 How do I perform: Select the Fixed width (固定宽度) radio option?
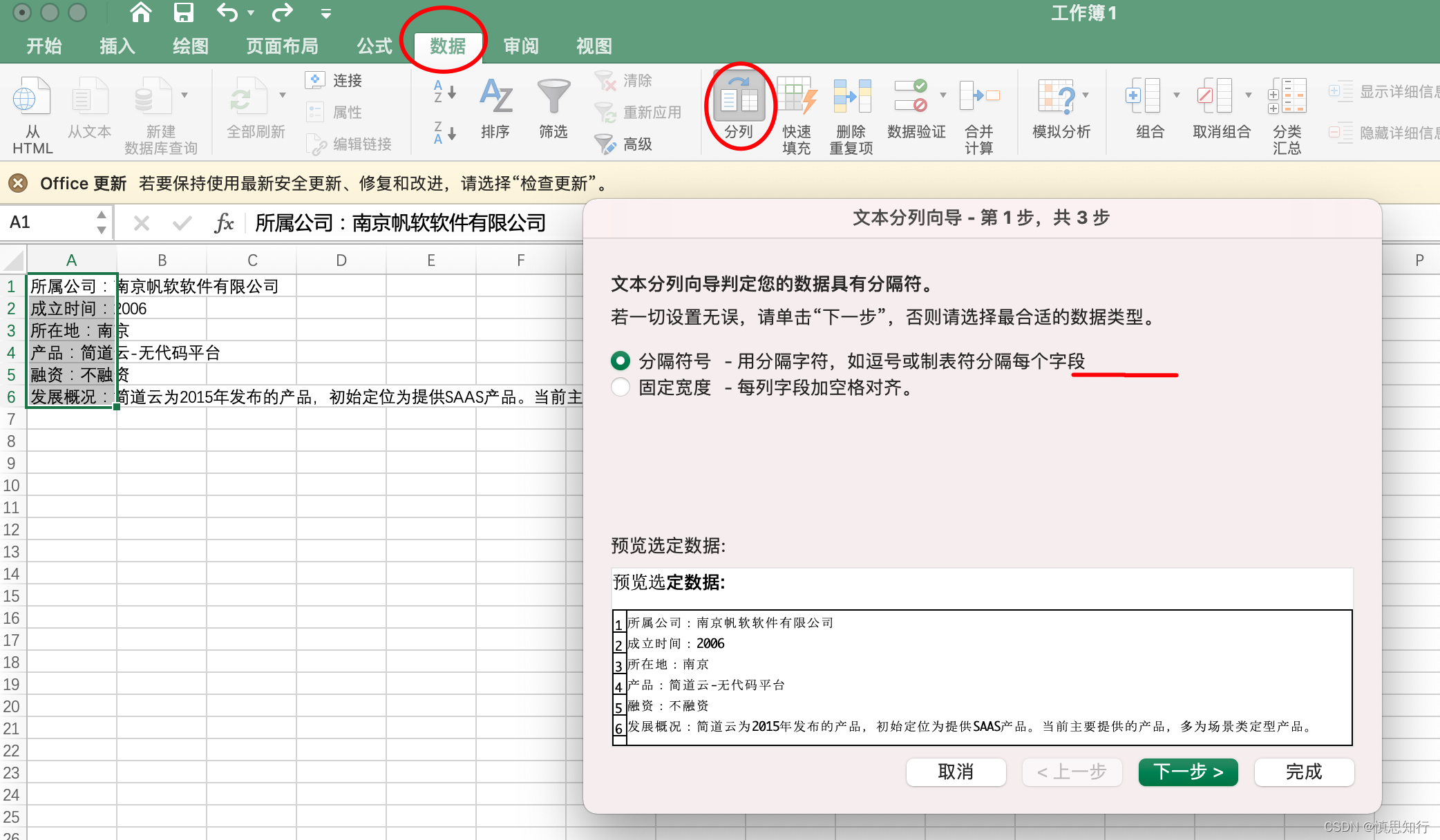[620, 387]
